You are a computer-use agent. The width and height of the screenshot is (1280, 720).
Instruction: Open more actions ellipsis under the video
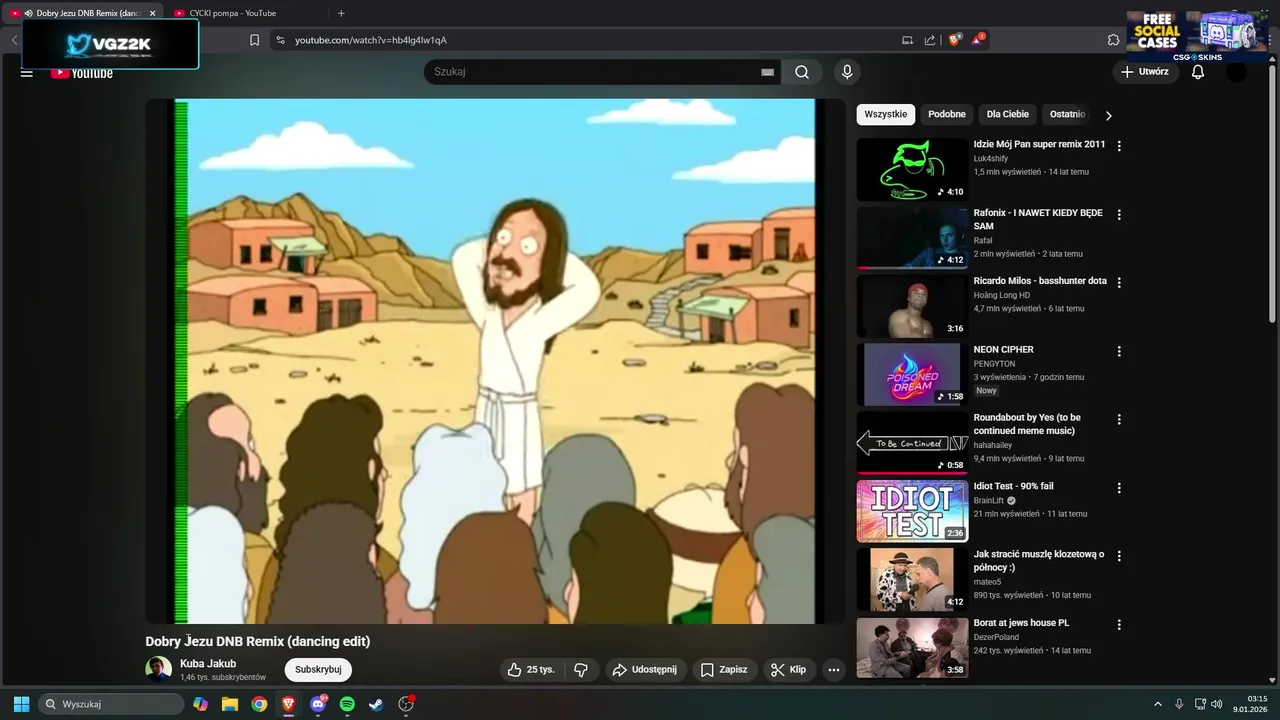point(834,670)
